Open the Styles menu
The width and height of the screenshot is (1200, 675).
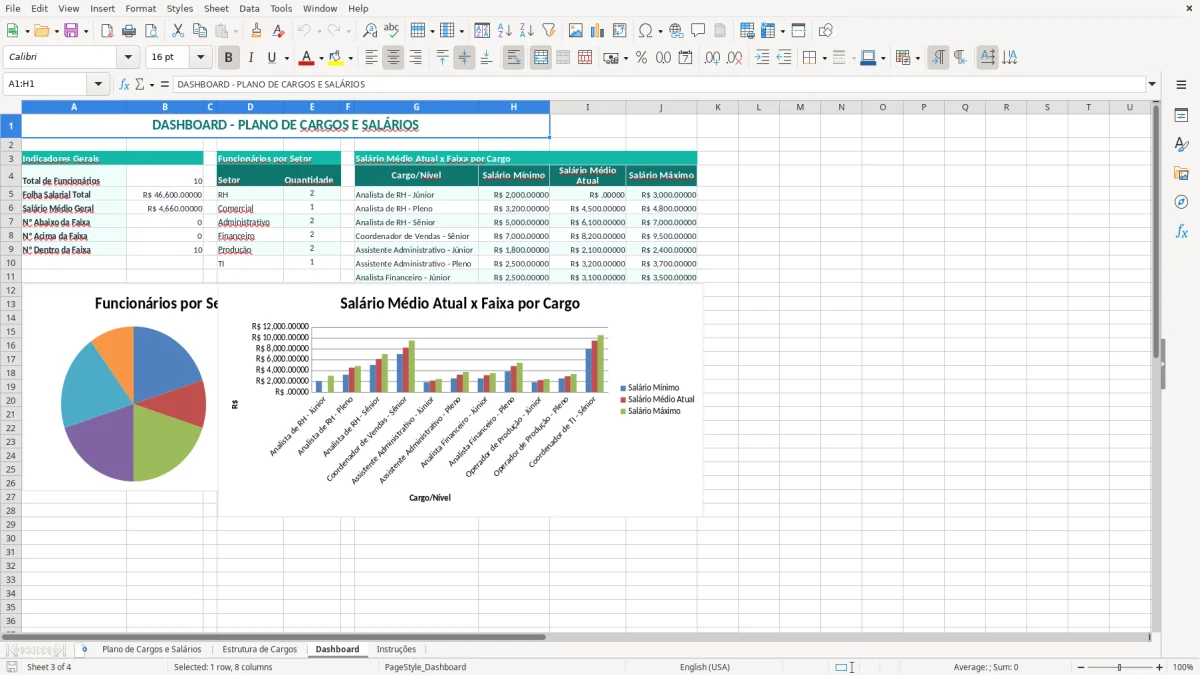coord(180,8)
